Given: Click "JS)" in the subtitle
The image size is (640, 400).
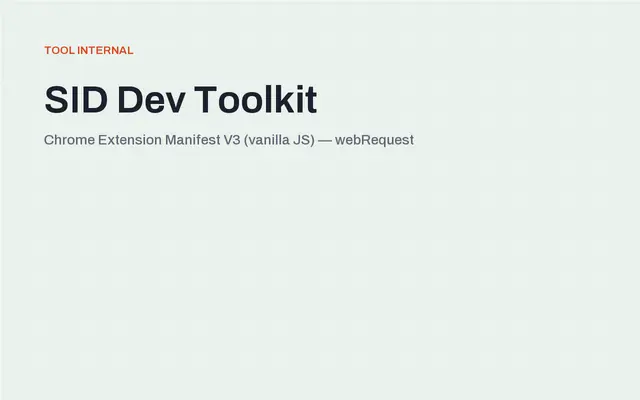Looking at the screenshot, I should (304, 140).
